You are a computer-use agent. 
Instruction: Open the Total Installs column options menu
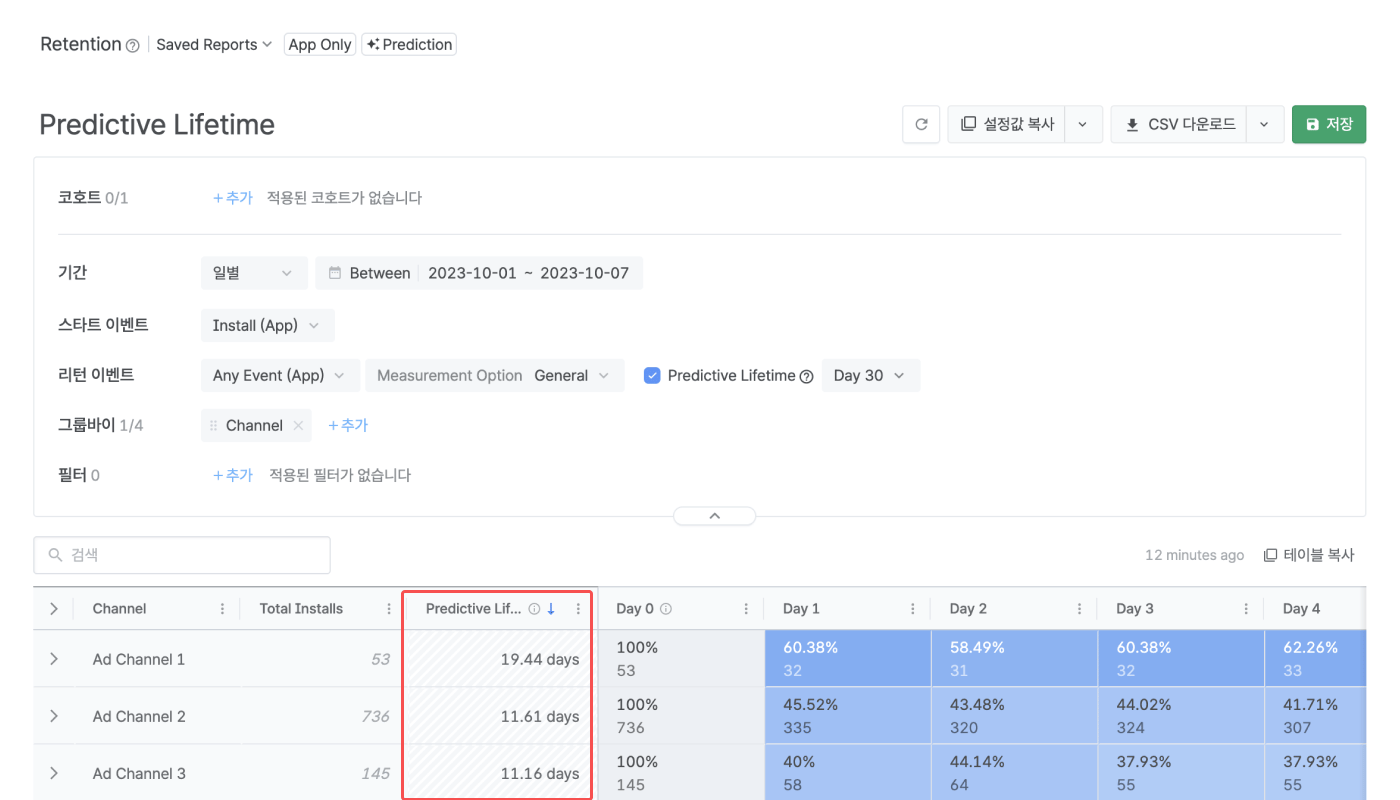click(389, 609)
